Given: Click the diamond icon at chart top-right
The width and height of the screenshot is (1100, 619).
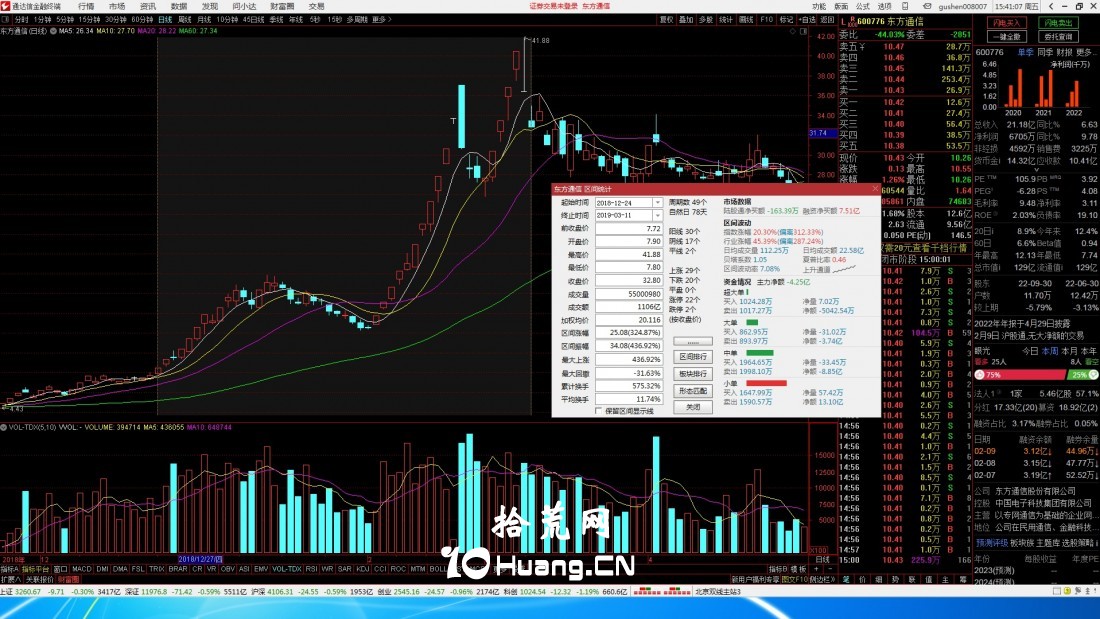Looking at the screenshot, I should (x=793, y=32).
